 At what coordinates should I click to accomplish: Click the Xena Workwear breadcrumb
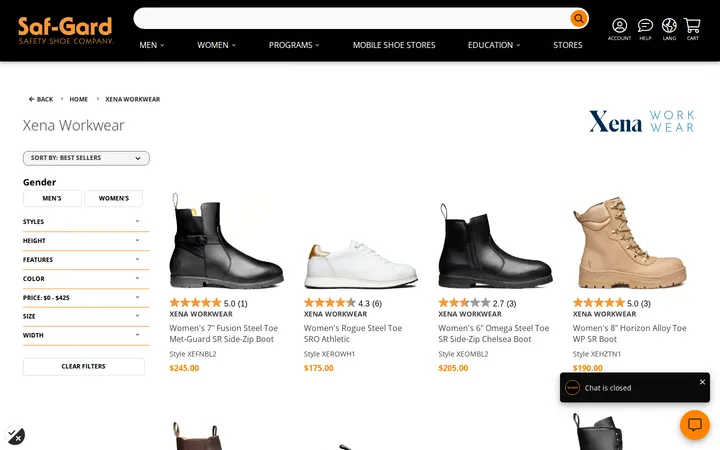pyautogui.click(x=133, y=99)
